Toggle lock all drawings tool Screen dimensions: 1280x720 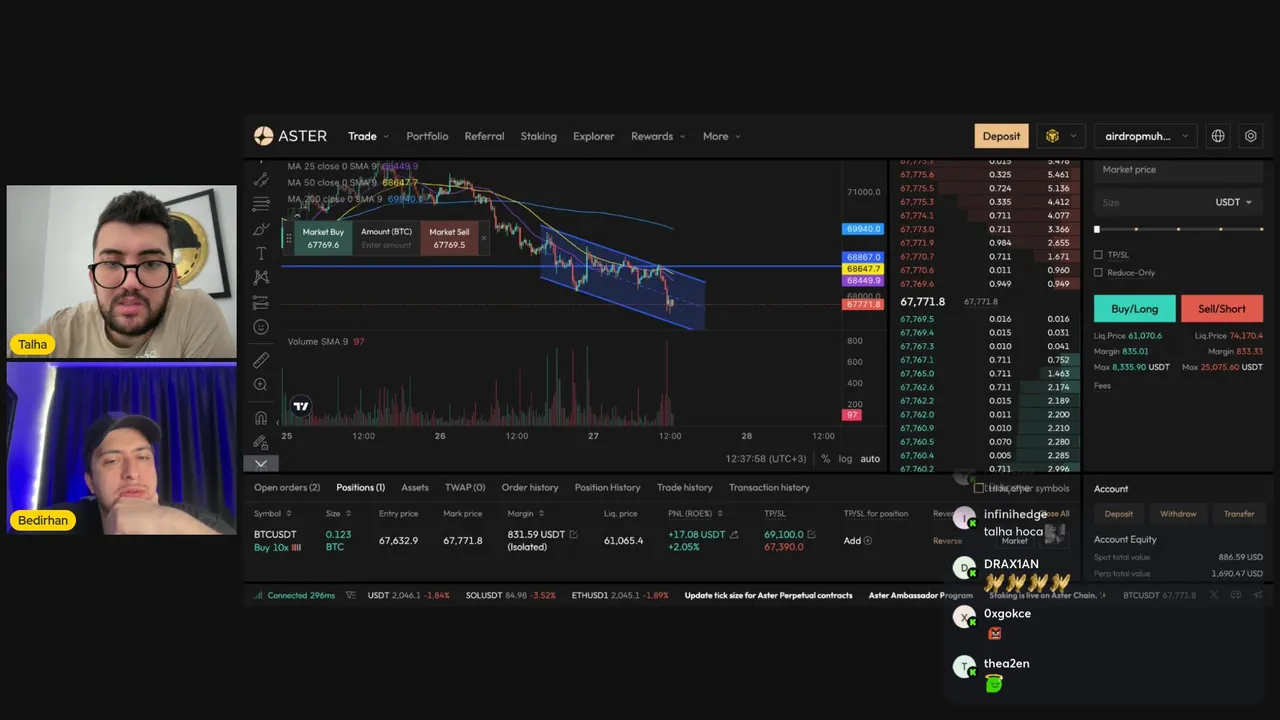pyautogui.click(x=261, y=442)
